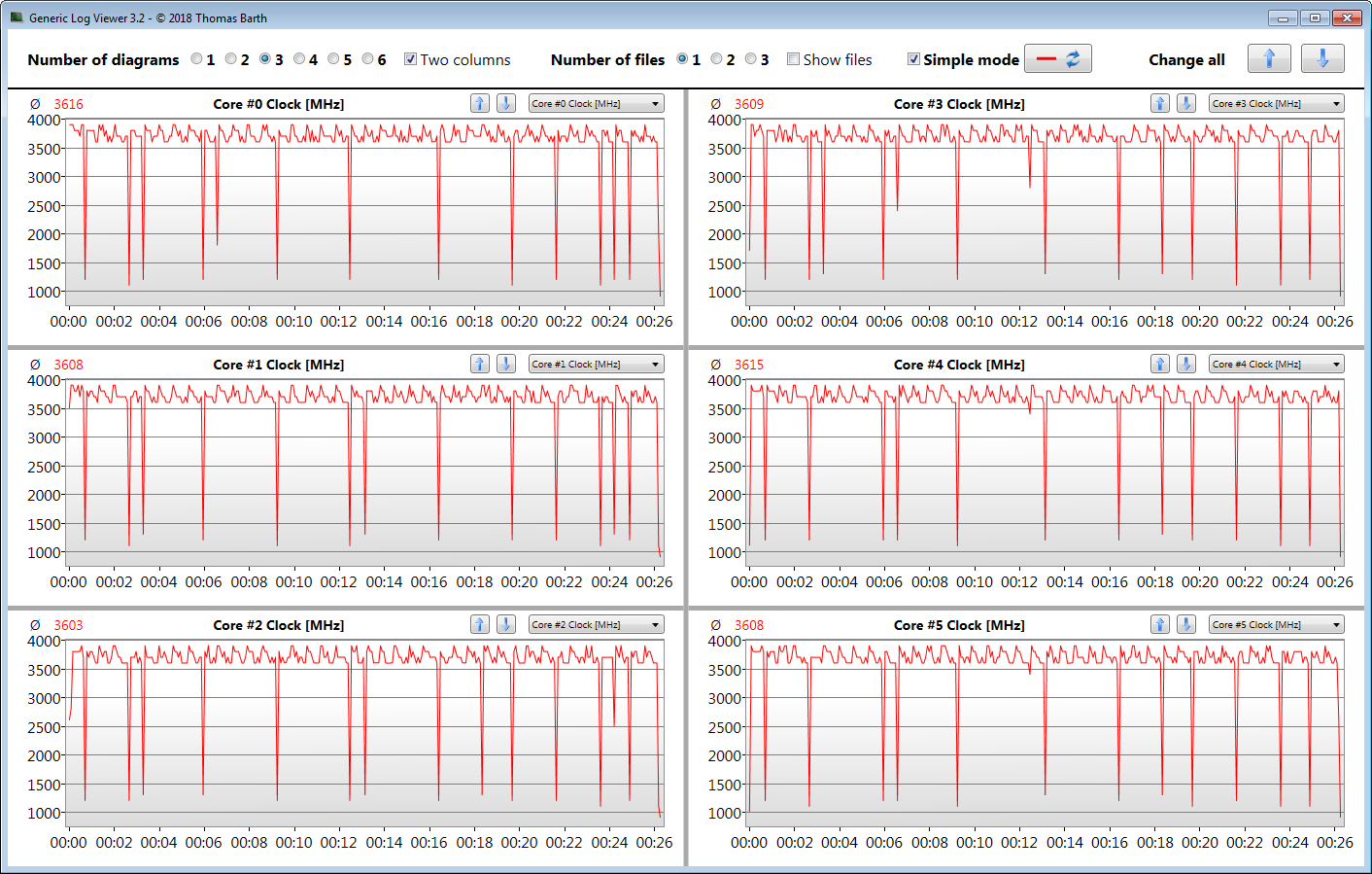Set Number of files to 3

point(750,59)
